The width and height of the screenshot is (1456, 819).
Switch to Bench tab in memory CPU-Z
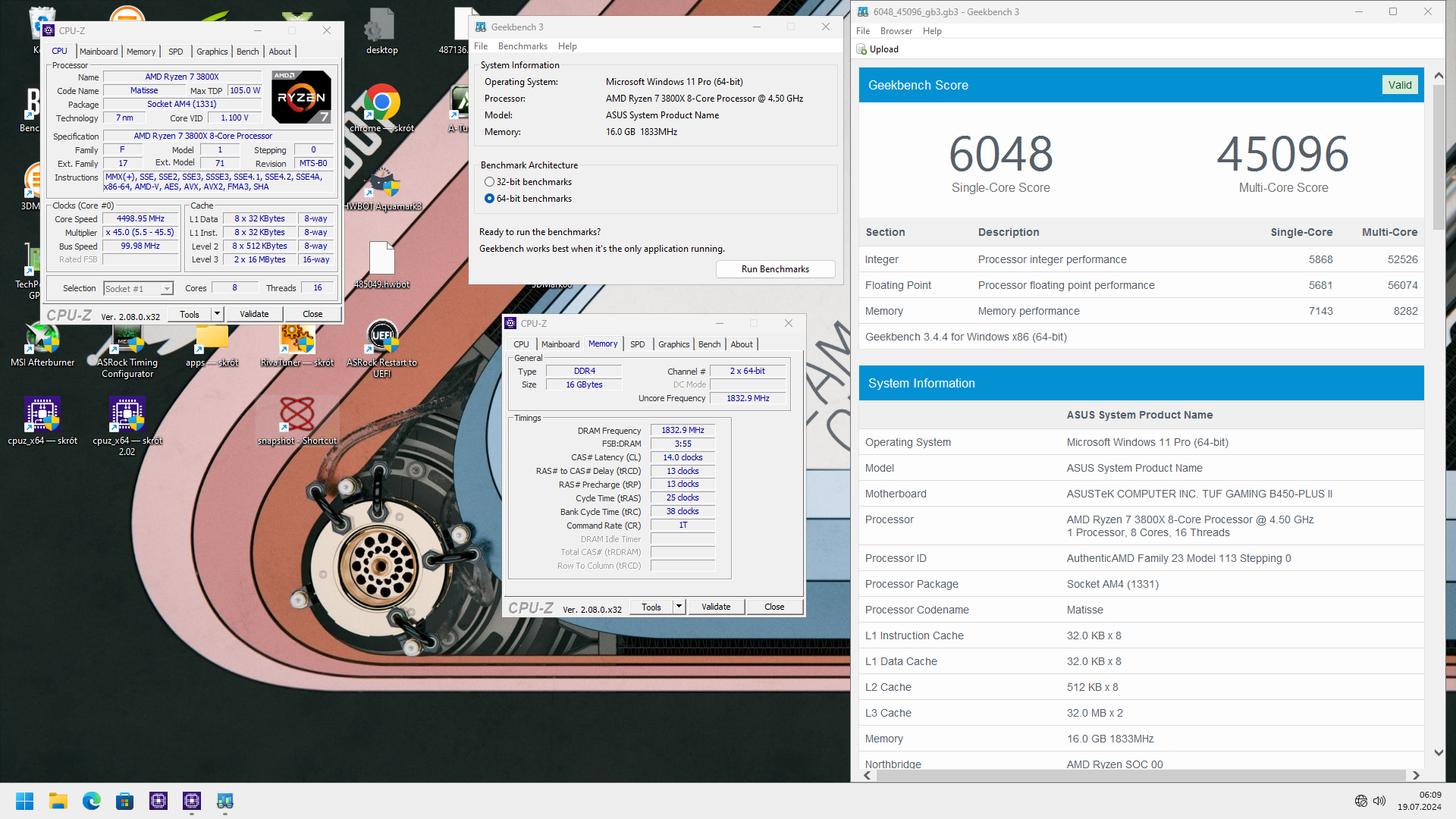[x=710, y=344]
